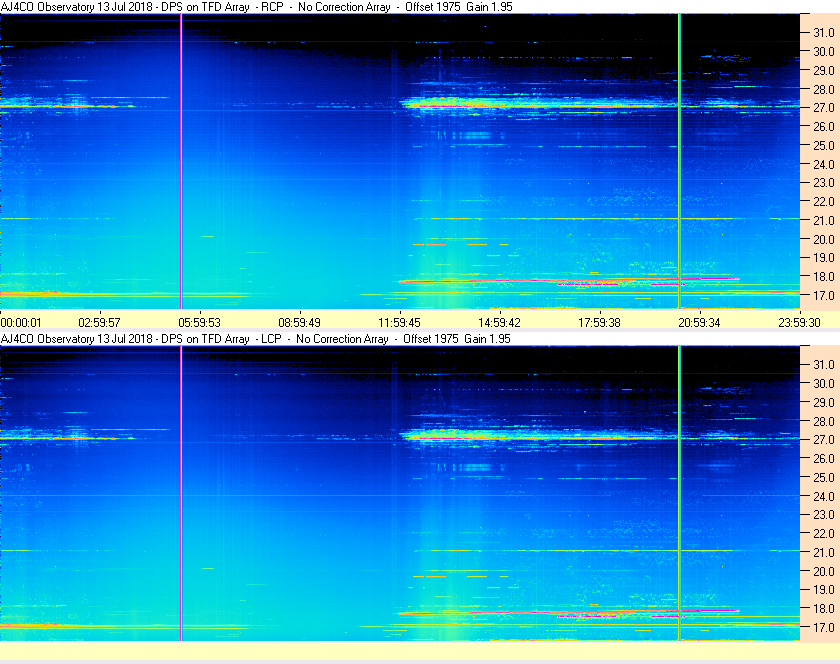Click the 05:59:53 time label
The width and height of the screenshot is (840, 664).
point(199,323)
